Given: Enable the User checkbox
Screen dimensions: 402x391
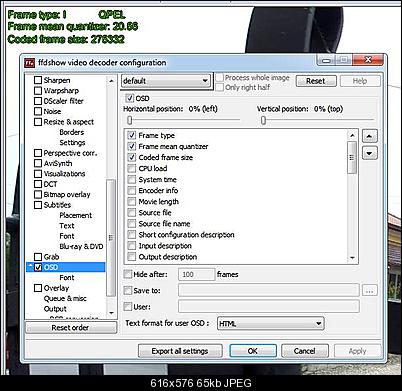Looking at the screenshot, I should click(x=128, y=306).
